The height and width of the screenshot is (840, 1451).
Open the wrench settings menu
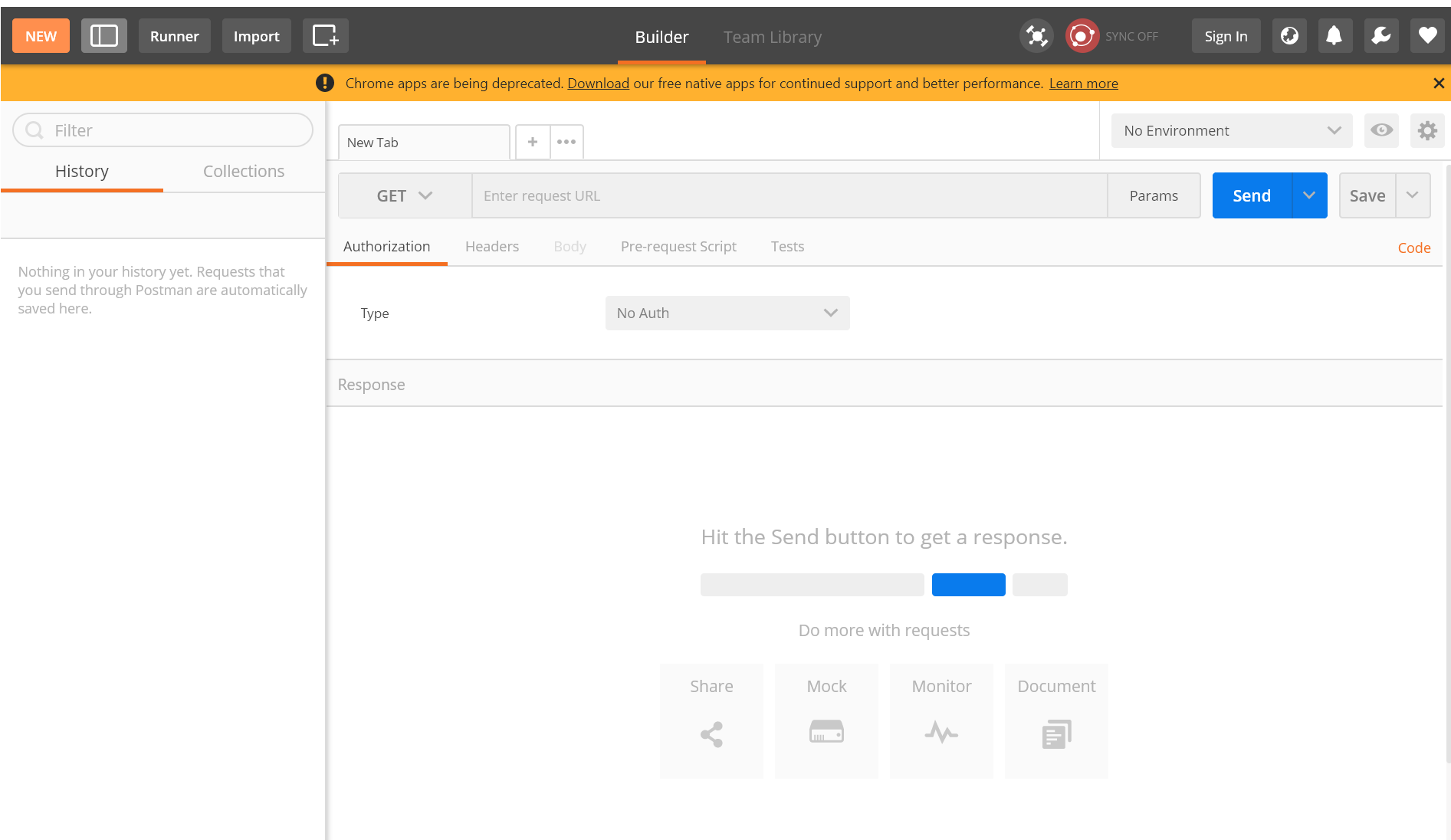(x=1381, y=36)
